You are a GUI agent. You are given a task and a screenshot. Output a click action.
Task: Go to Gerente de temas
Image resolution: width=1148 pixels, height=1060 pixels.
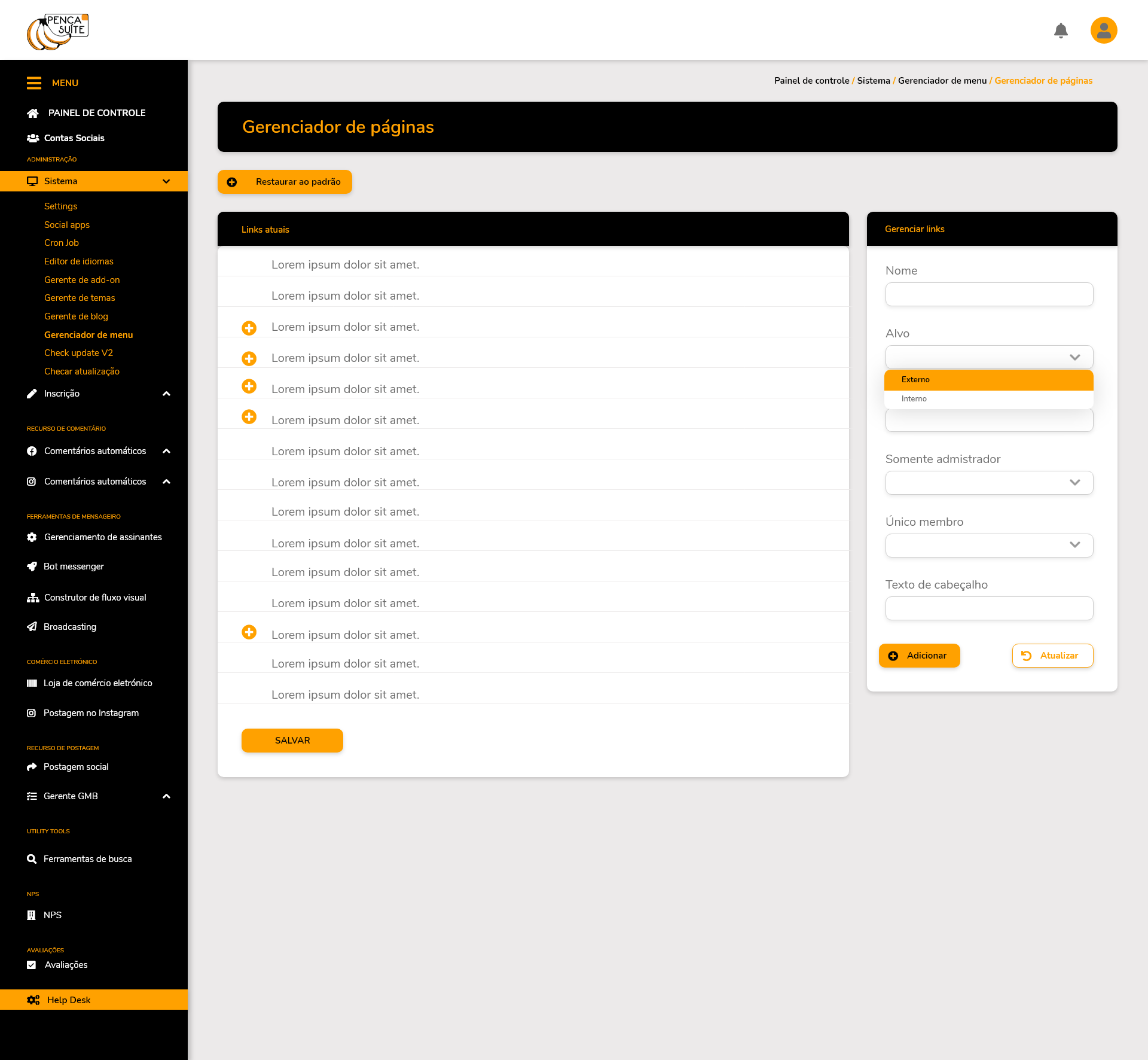point(80,298)
